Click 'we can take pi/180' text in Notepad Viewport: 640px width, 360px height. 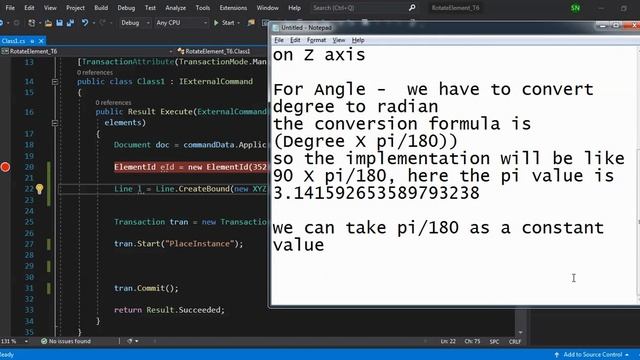click(x=365, y=228)
